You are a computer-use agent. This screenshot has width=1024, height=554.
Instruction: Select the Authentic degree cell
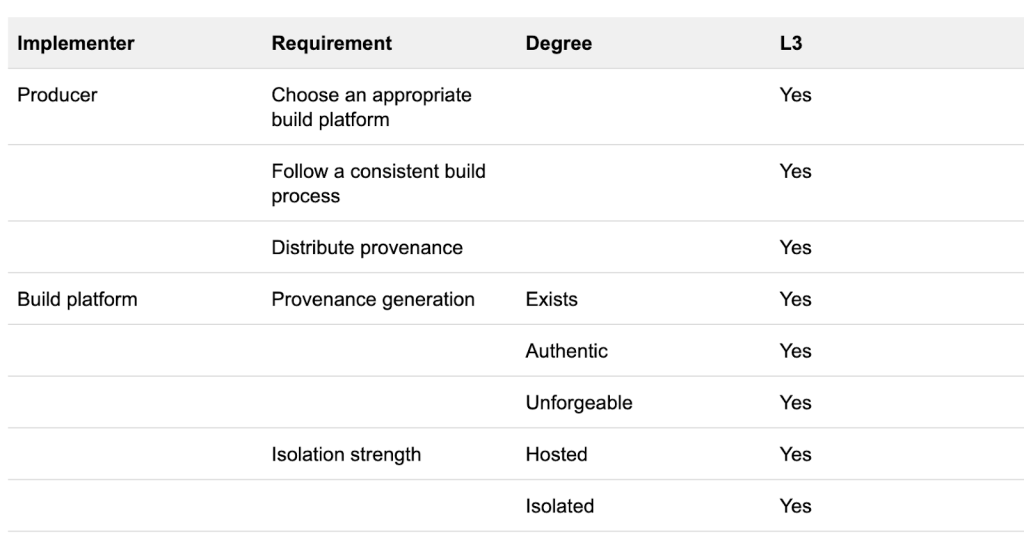click(x=566, y=351)
